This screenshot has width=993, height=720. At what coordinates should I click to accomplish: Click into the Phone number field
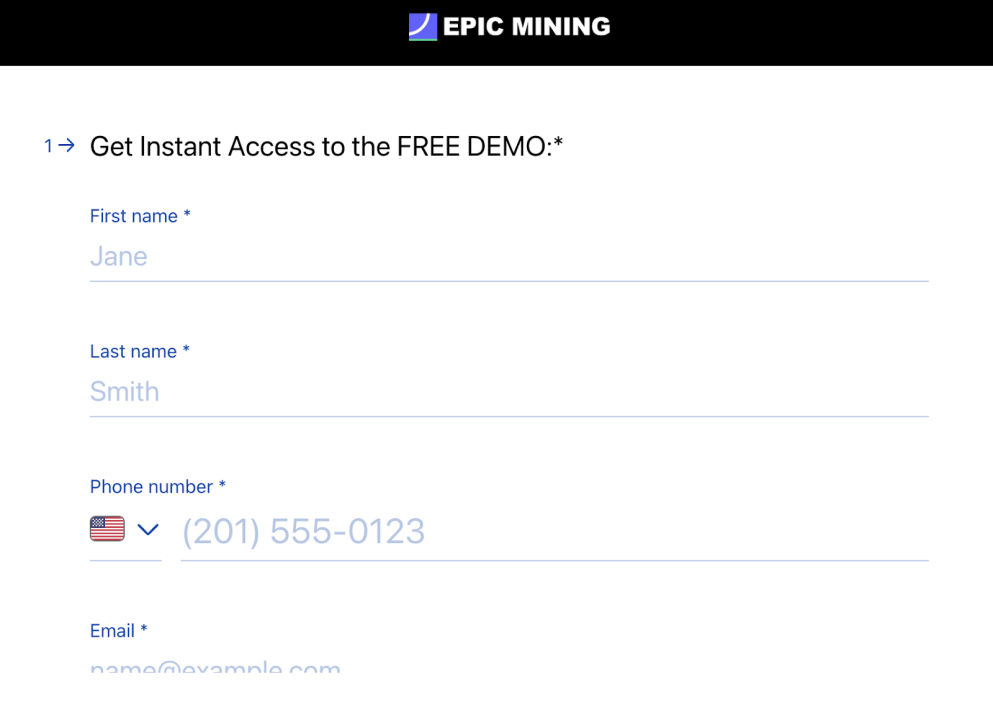(553, 531)
